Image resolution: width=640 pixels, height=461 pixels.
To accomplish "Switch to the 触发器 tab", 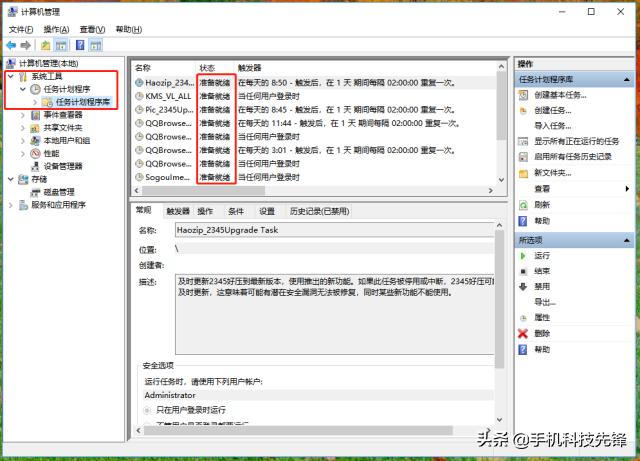I will (x=178, y=211).
